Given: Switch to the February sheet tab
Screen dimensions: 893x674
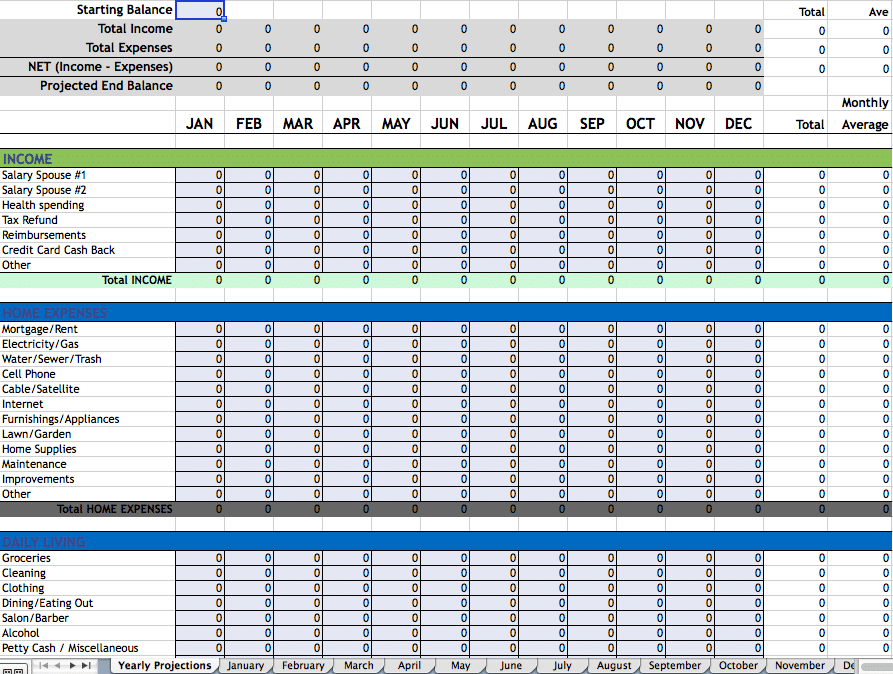Looking at the screenshot, I should click(x=303, y=665).
